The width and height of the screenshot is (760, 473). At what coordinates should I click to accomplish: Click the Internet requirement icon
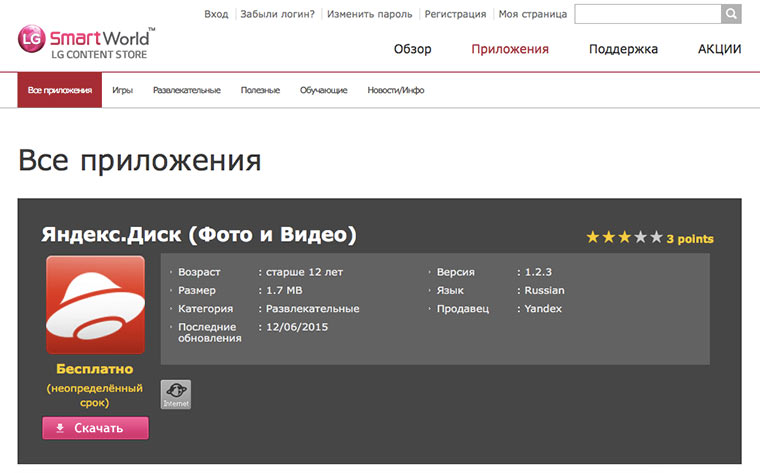pos(176,394)
